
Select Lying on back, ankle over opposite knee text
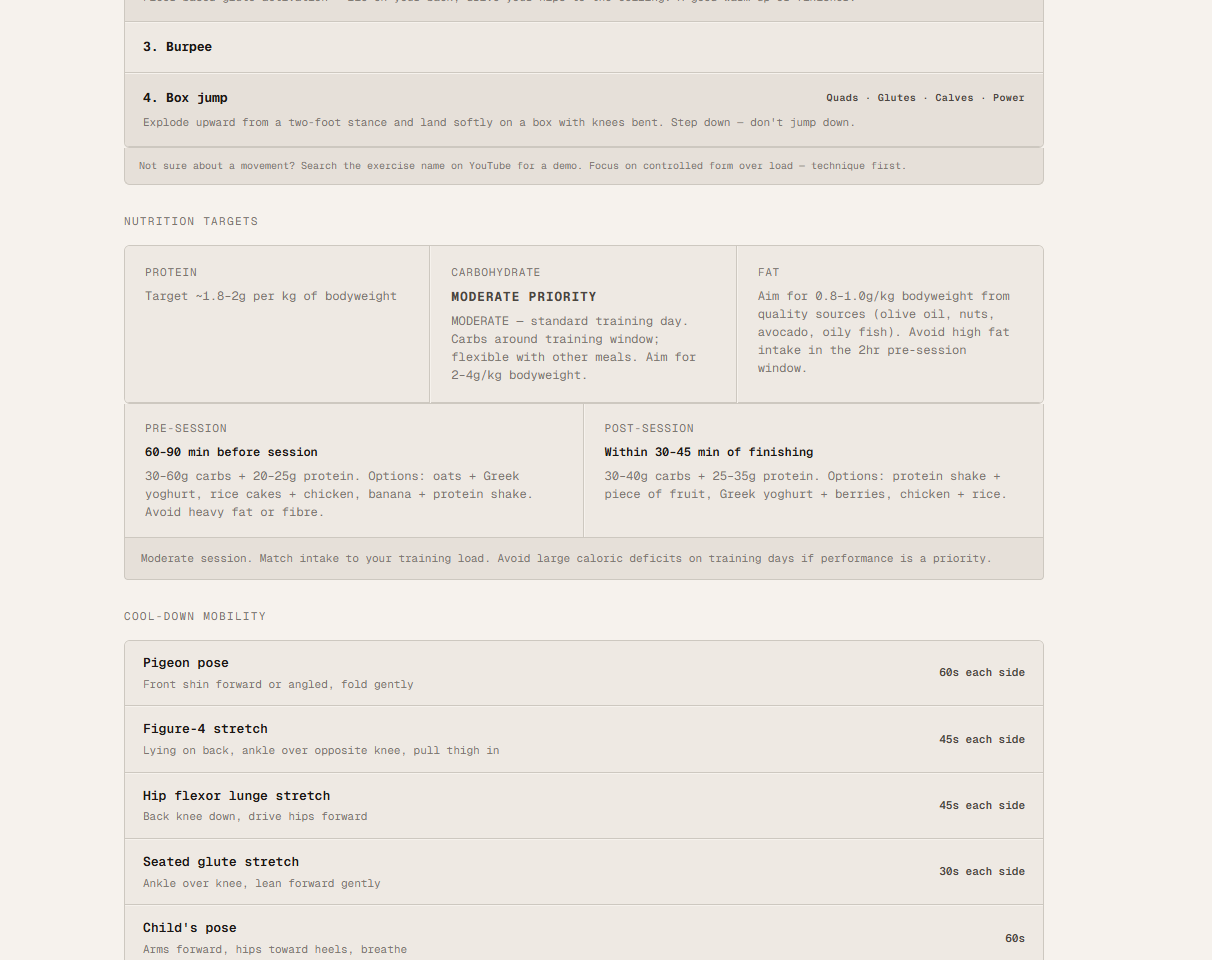[321, 751]
